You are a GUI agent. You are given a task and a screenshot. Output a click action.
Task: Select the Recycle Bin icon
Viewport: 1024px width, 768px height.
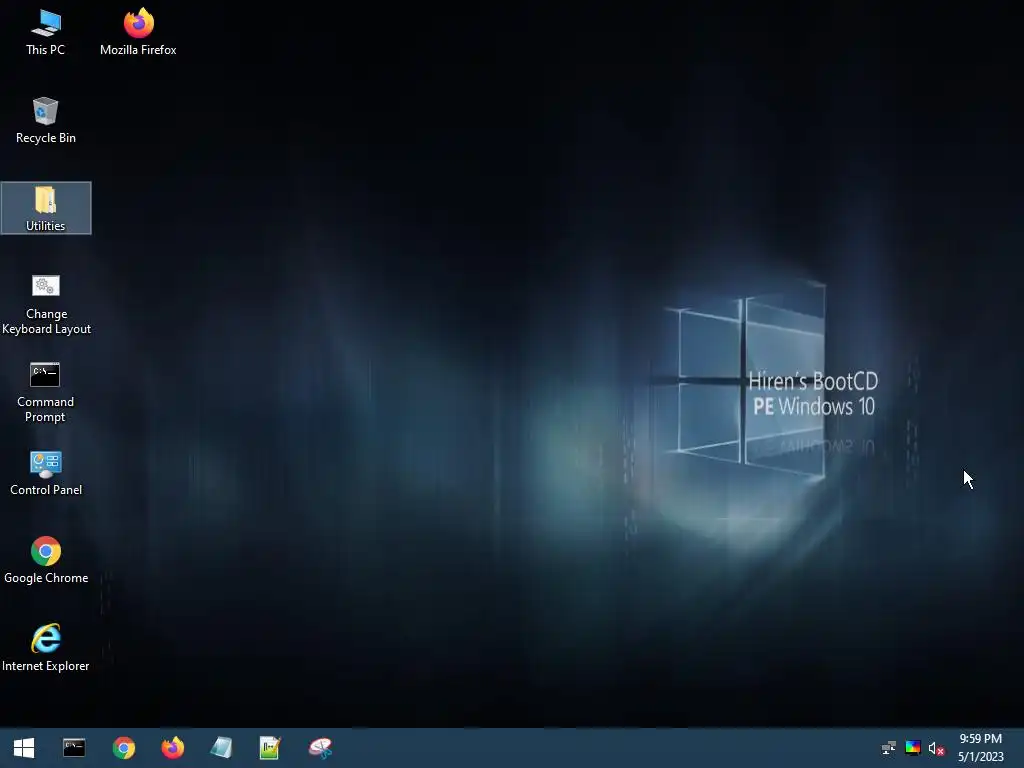pos(46,121)
